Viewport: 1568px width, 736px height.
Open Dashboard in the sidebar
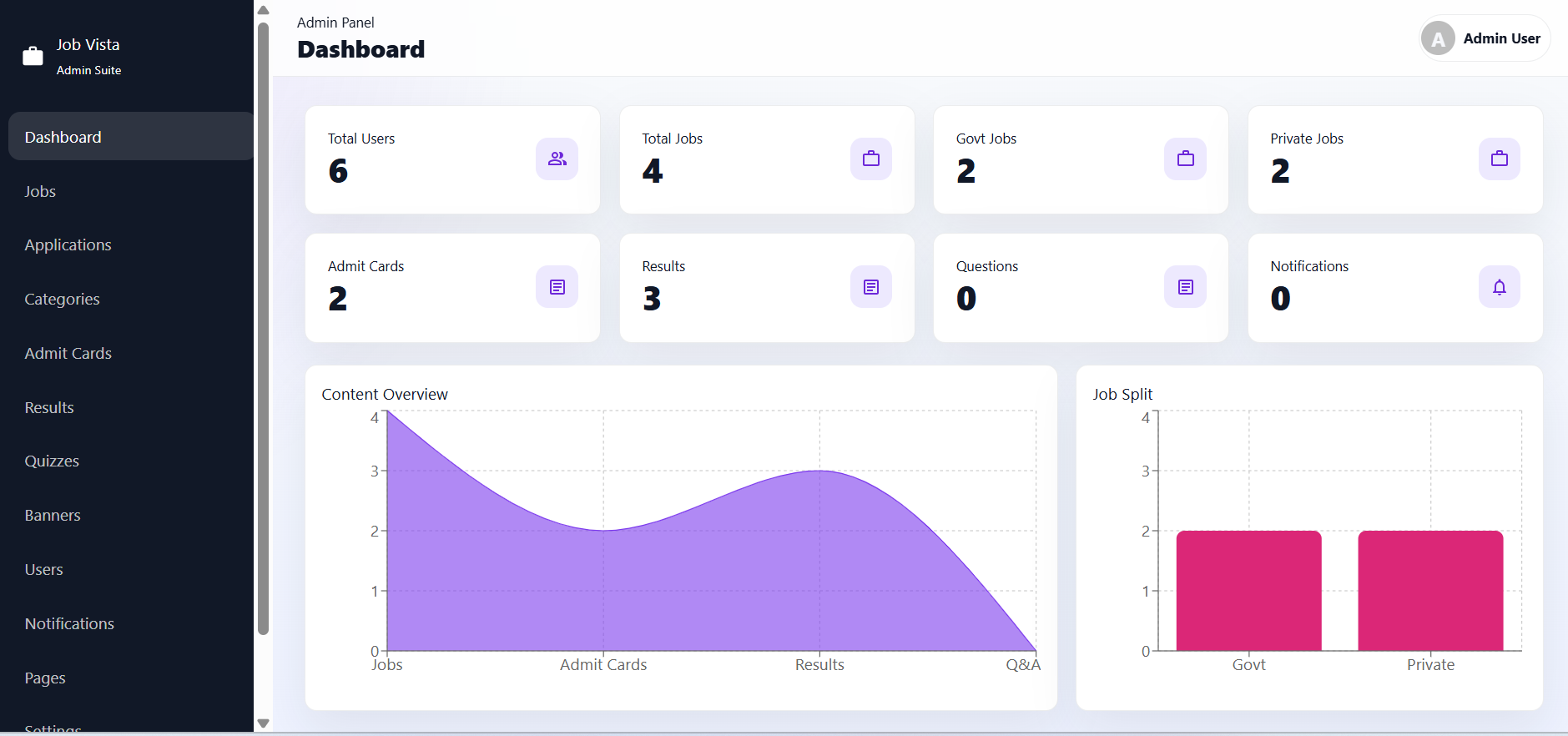click(131, 137)
